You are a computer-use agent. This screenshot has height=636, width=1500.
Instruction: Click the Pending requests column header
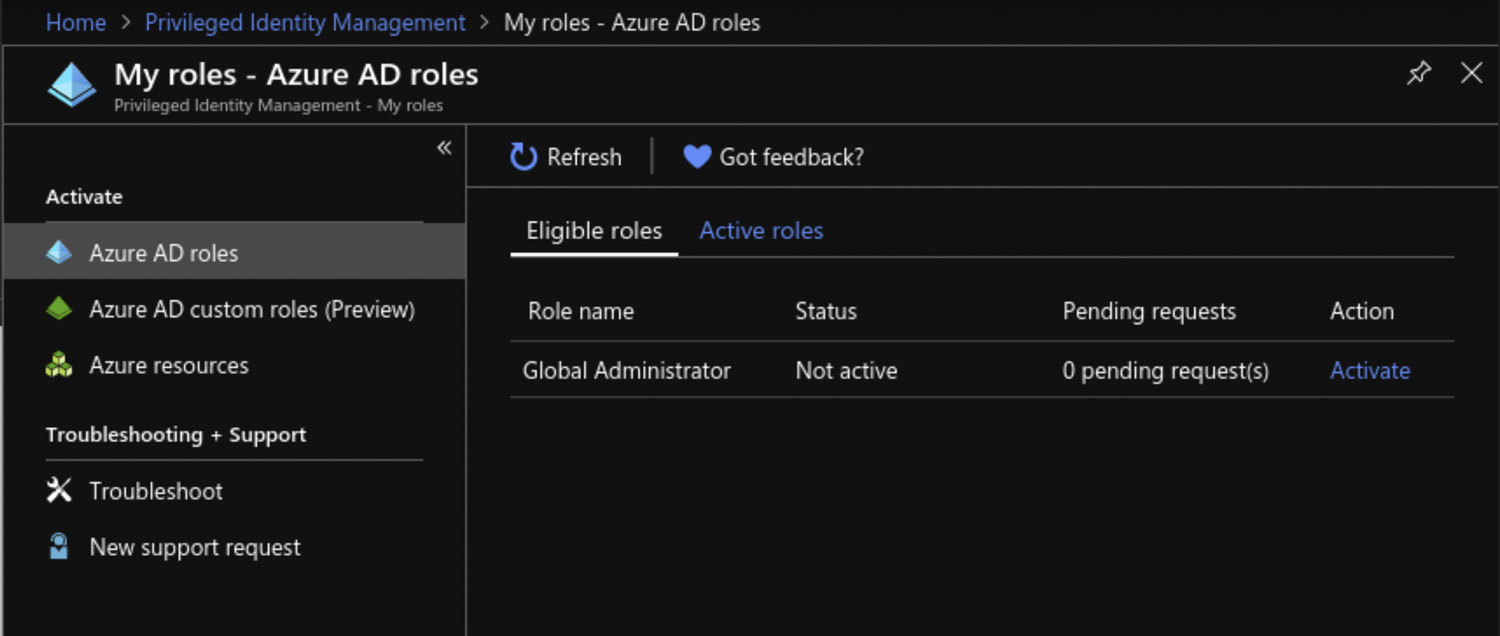click(x=1149, y=311)
